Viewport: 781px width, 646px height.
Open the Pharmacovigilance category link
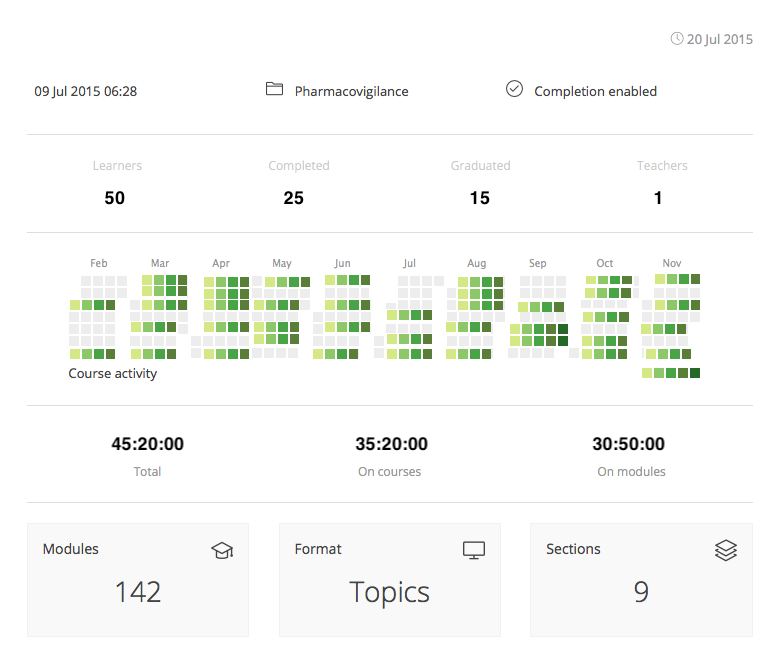tap(351, 92)
